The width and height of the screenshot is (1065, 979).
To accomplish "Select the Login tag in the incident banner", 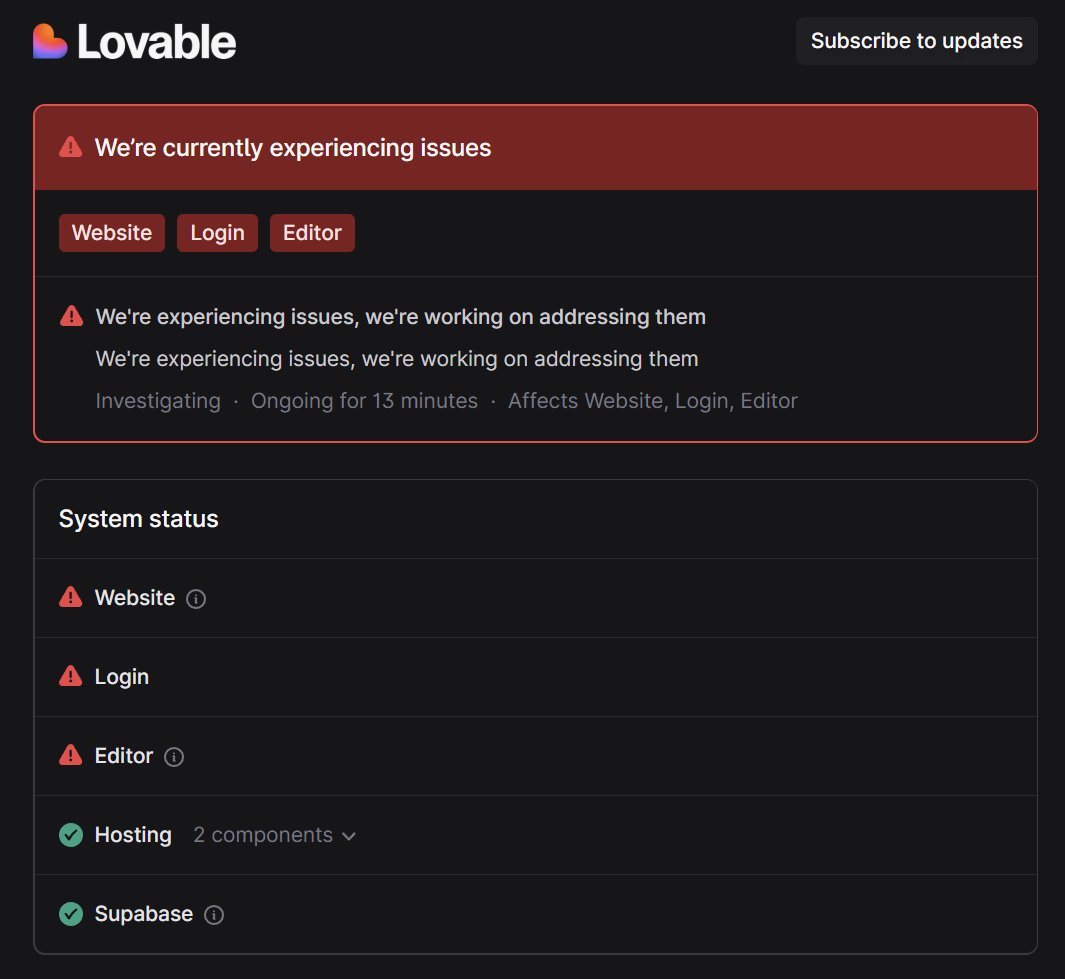I will coord(217,233).
